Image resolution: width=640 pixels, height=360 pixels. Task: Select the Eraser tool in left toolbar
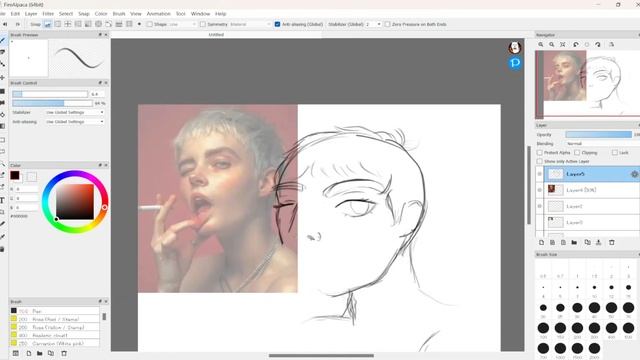[x=2, y=52]
